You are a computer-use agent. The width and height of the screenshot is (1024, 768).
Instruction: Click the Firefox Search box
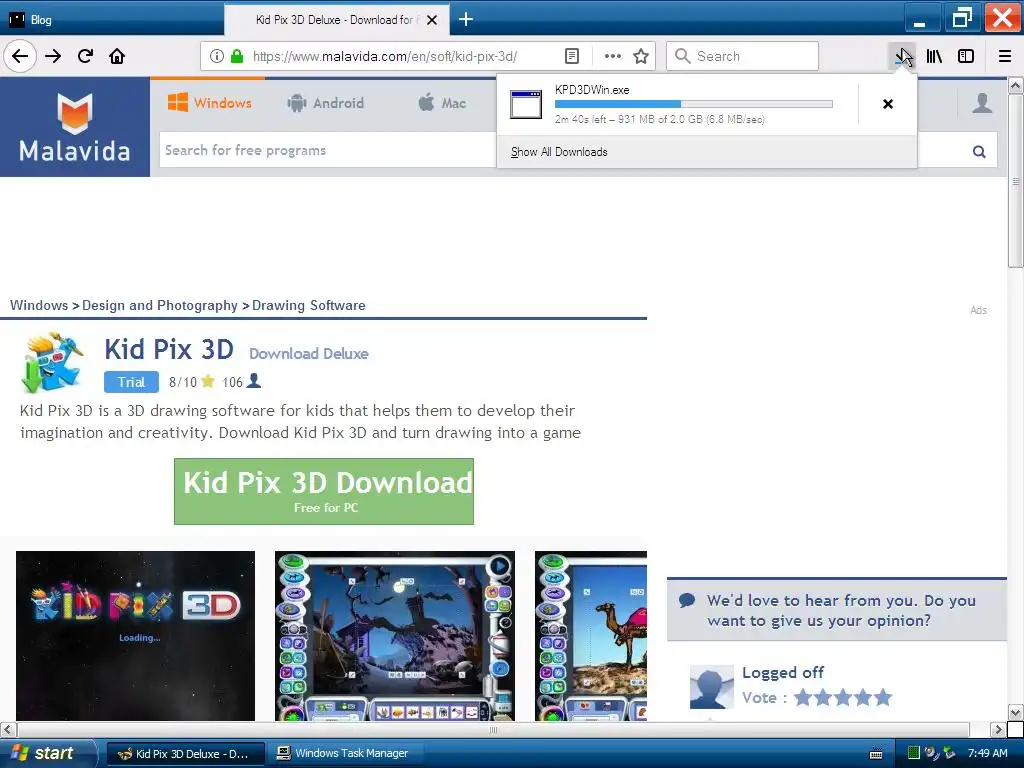[x=742, y=56]
